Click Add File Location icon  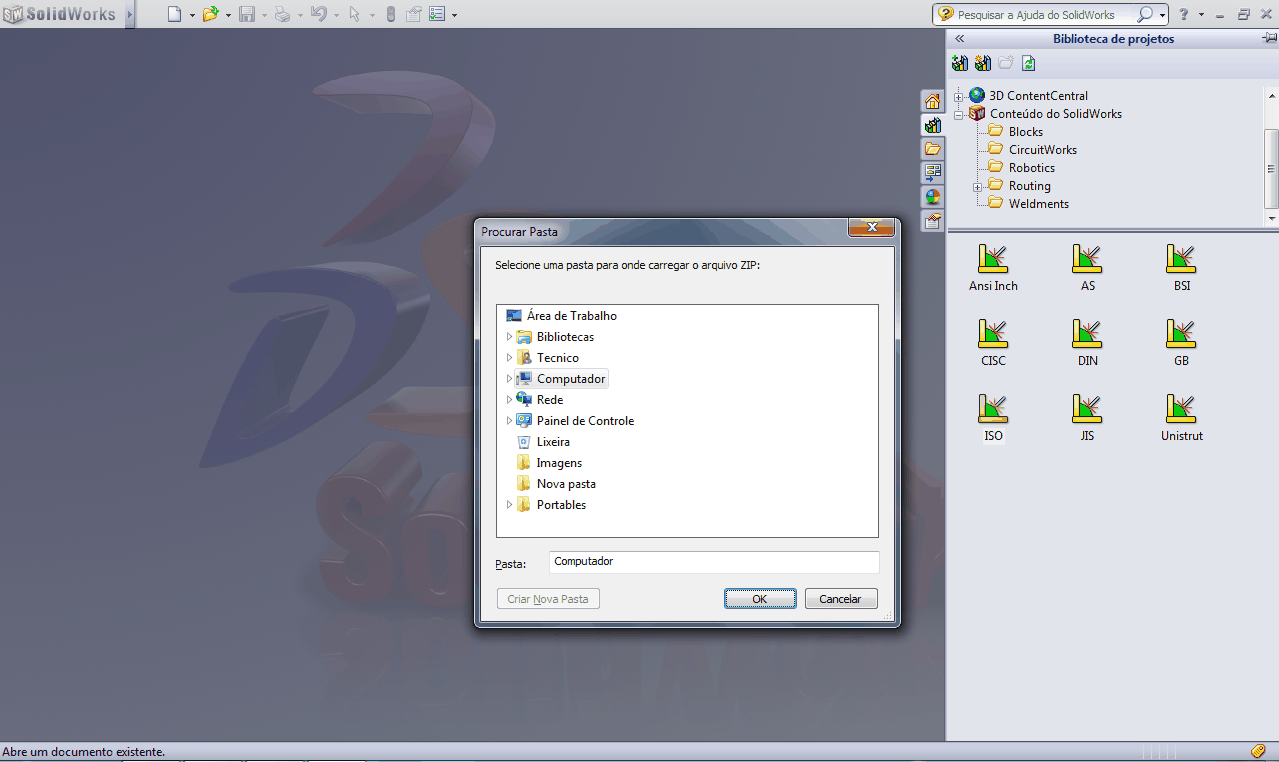[x=983, y=63]
